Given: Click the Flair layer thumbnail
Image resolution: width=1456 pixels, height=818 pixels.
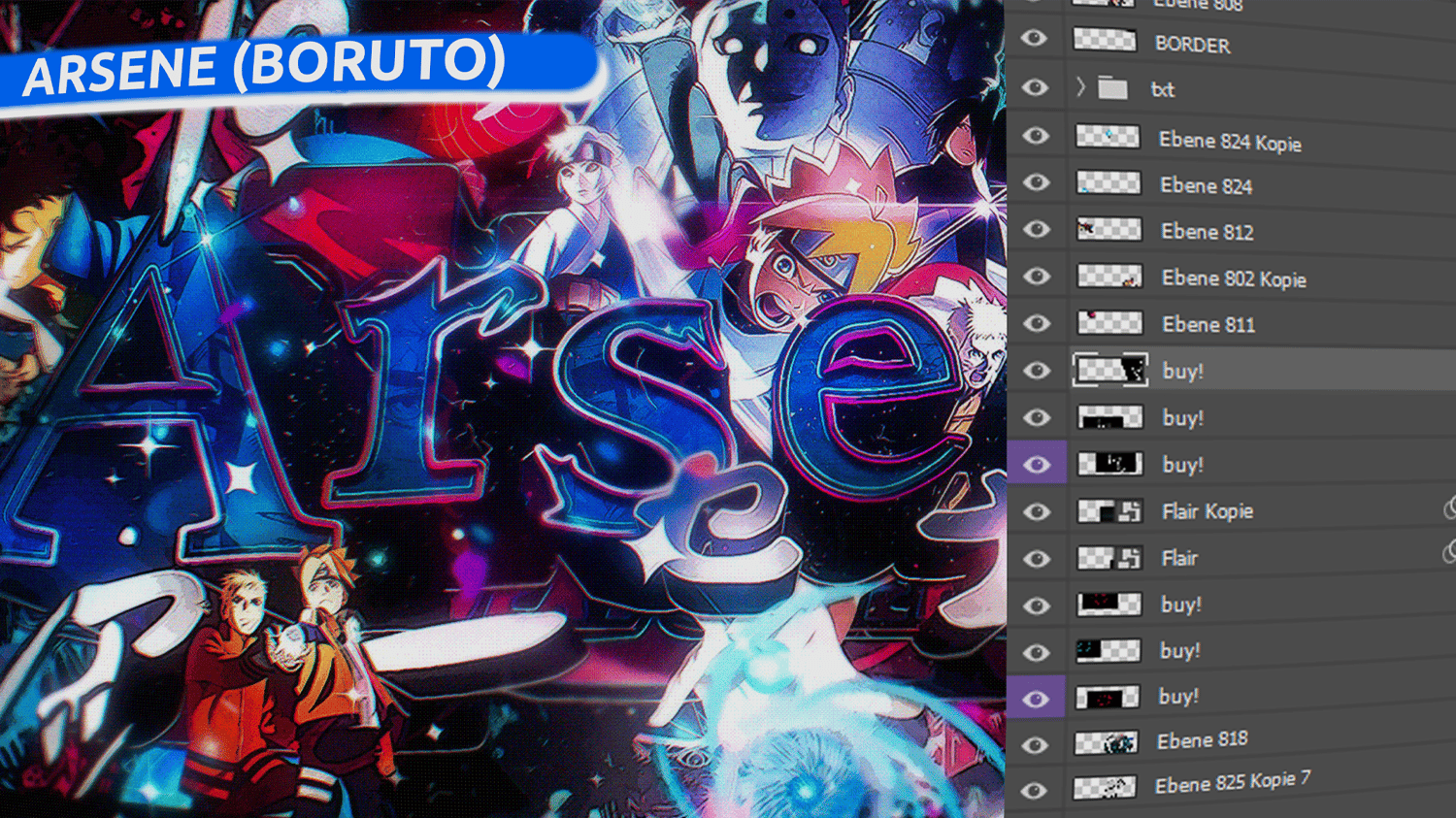Looking at the screenshot, I should click(x=1109, y=558).
